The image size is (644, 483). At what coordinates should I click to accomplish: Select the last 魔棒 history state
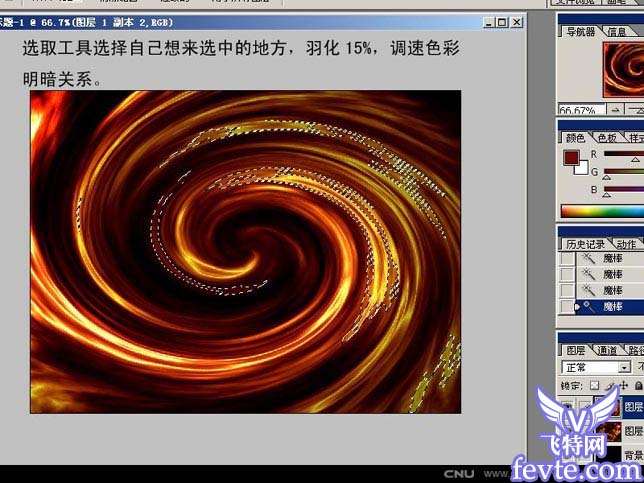tap(611, 307)
